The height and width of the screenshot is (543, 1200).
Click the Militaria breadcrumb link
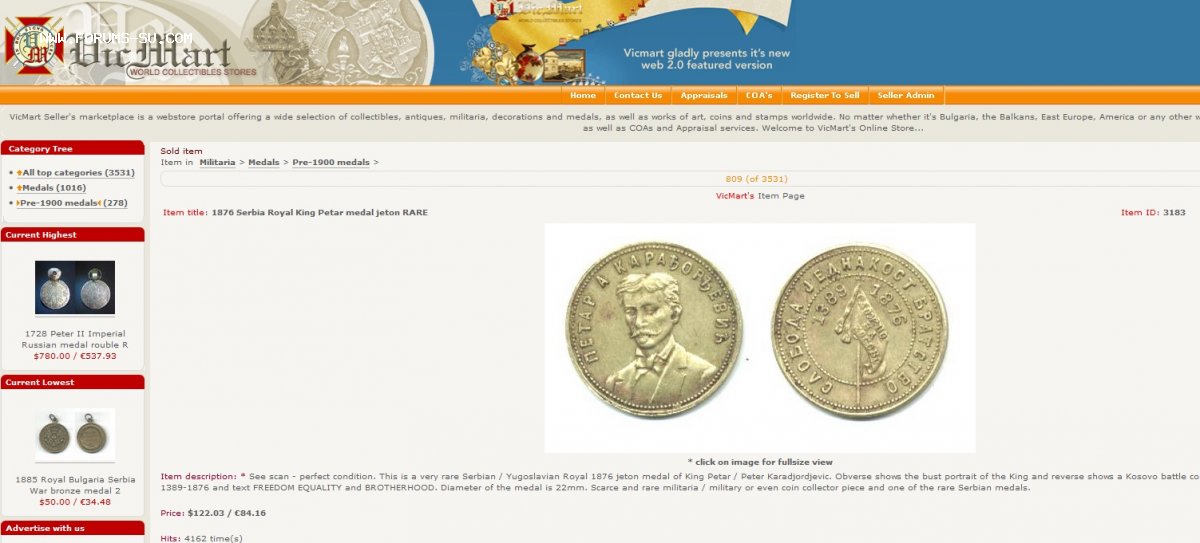pyautogui.click(x=217, y=162)
